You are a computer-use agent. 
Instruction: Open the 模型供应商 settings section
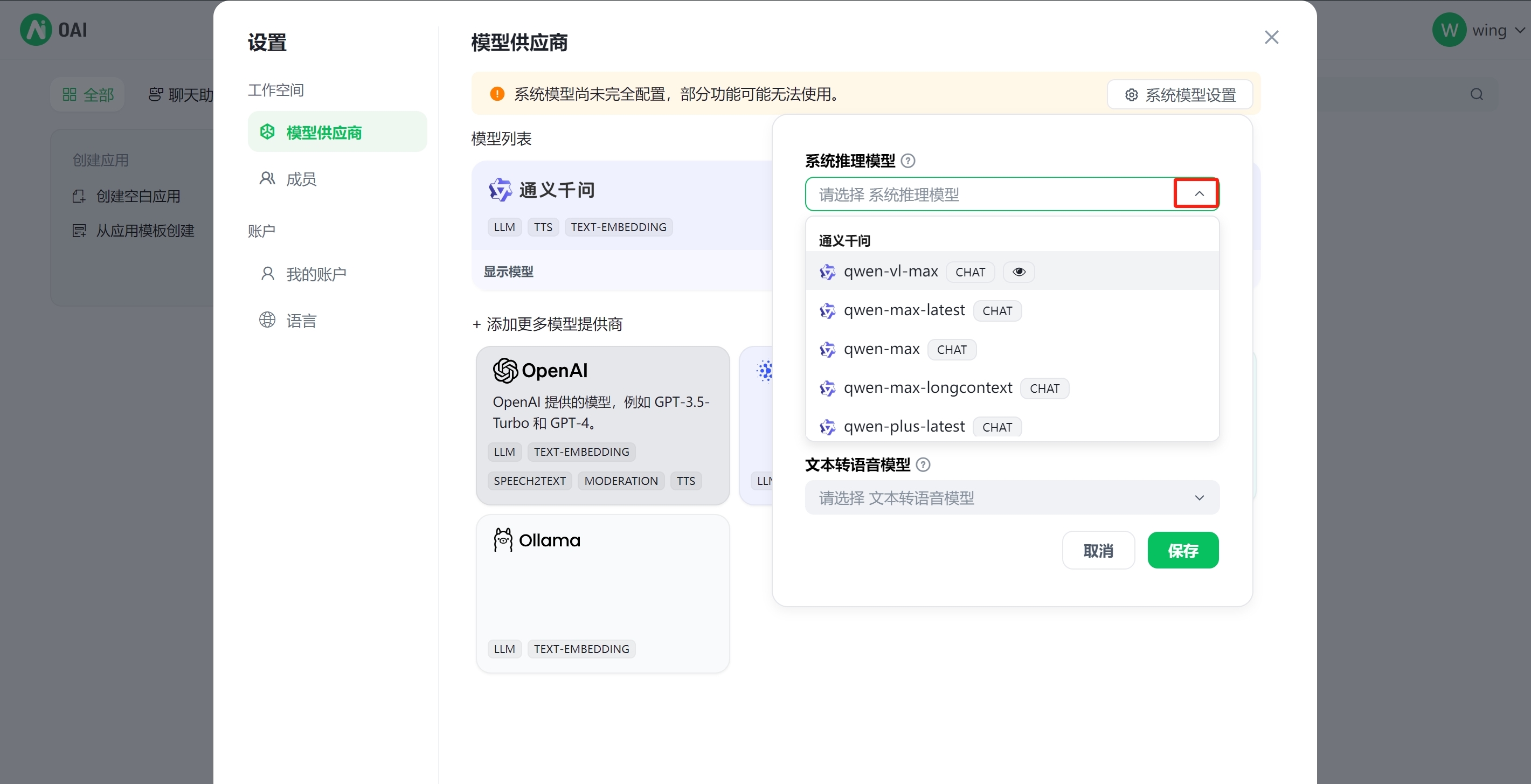(337, 132)
